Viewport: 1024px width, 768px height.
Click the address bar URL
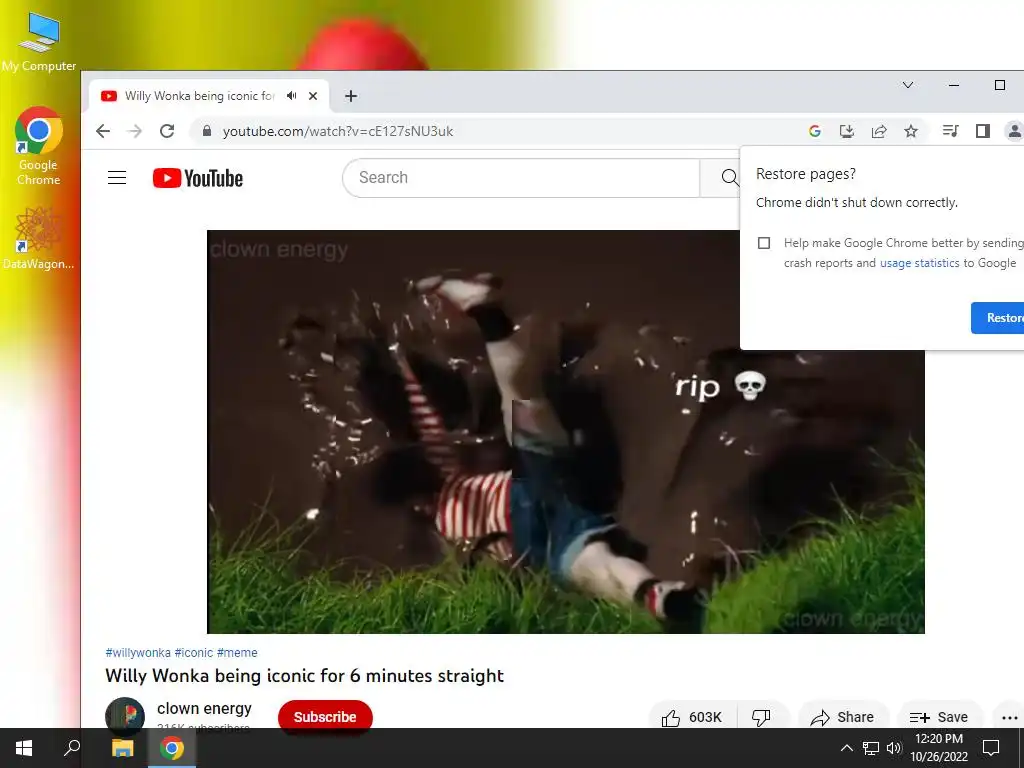(338, 131)
